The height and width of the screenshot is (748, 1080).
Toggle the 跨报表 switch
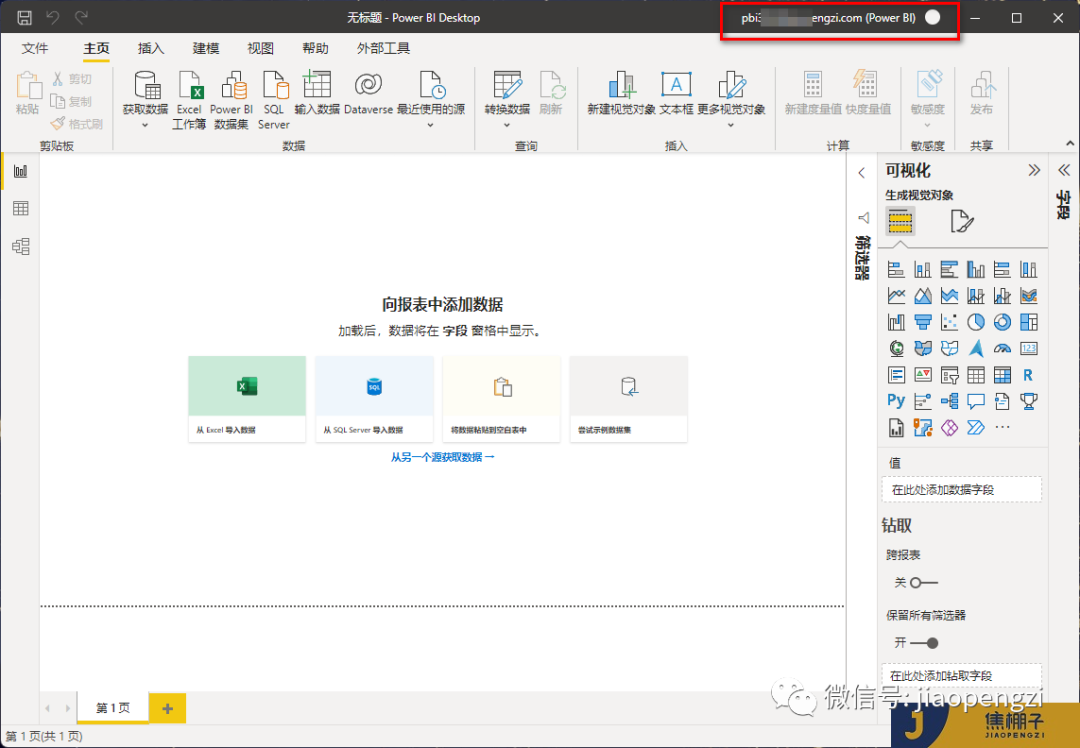[x=924, y=583]
